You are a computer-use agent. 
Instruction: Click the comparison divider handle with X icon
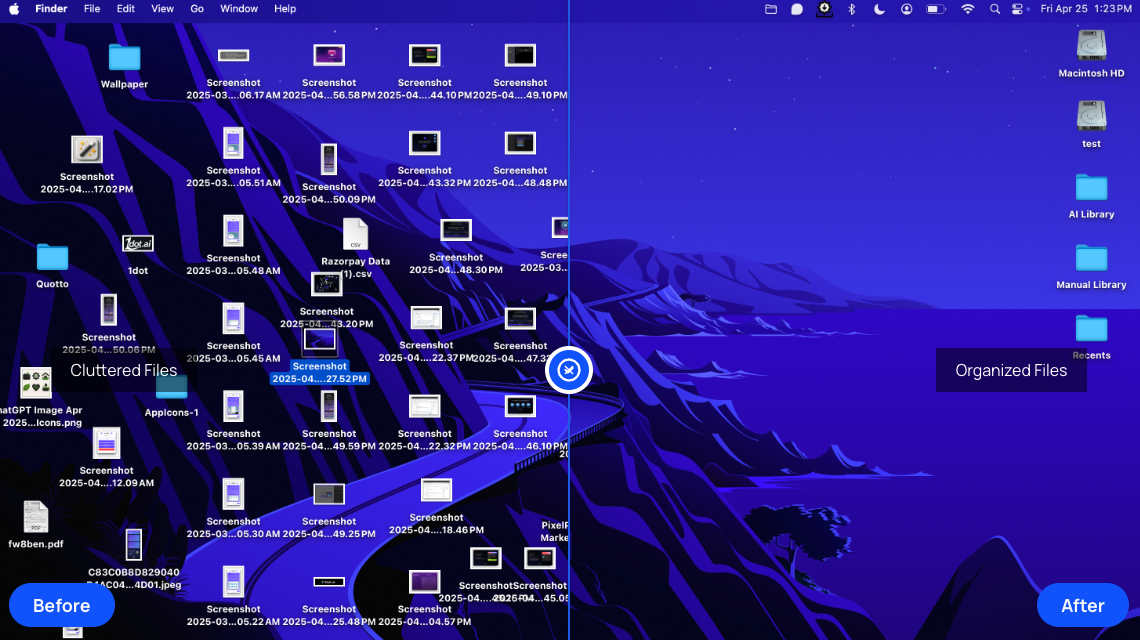pos(569,370)
